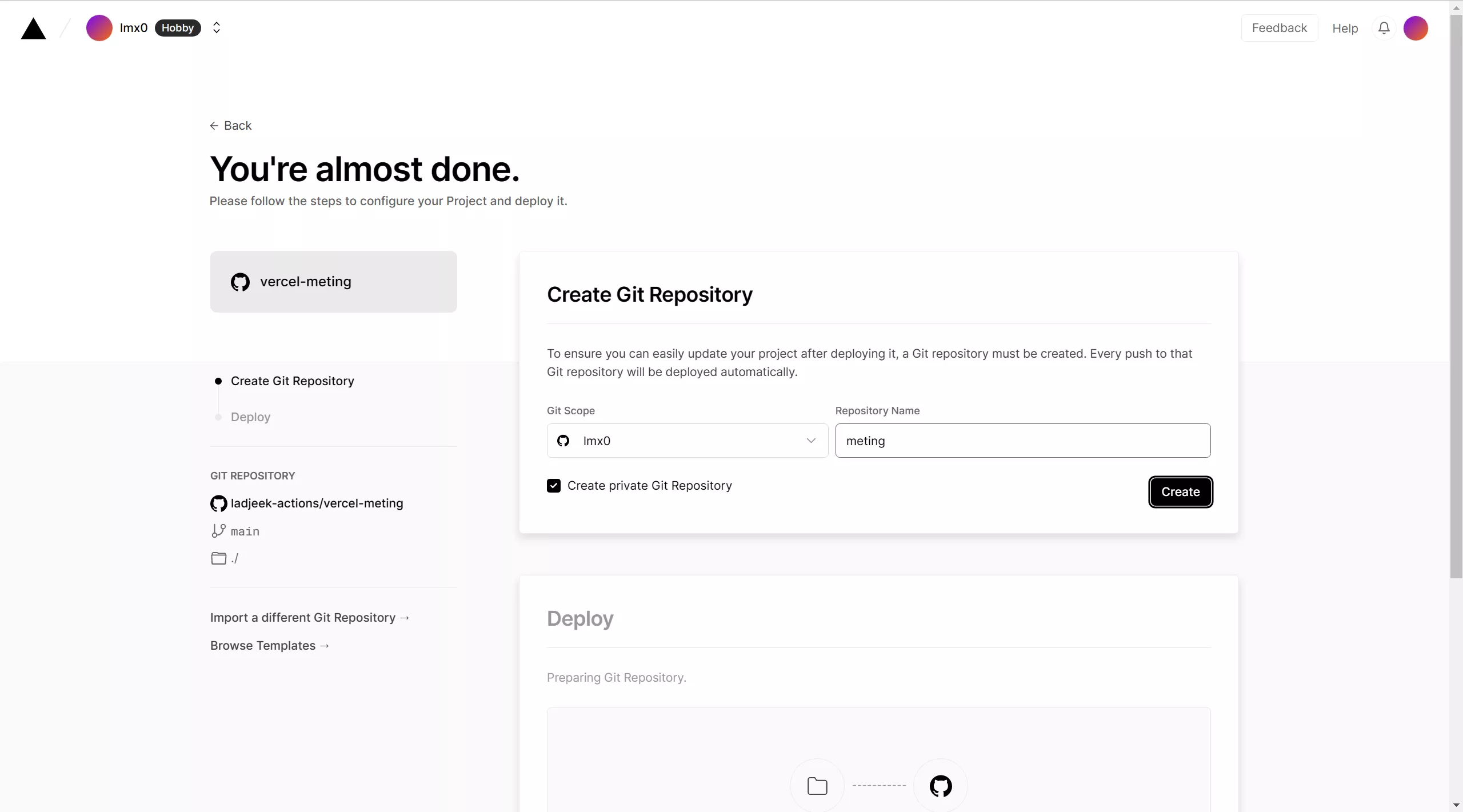The width and height of the screenshot is (1463, 812).
Task: Open the notifications bell
Action: pos(1384,28)
